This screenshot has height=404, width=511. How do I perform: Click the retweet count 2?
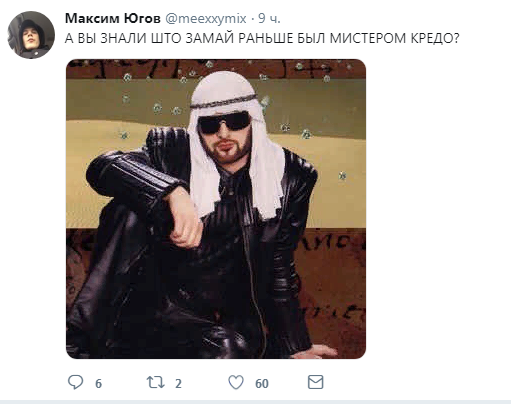(x=178, y=384)
